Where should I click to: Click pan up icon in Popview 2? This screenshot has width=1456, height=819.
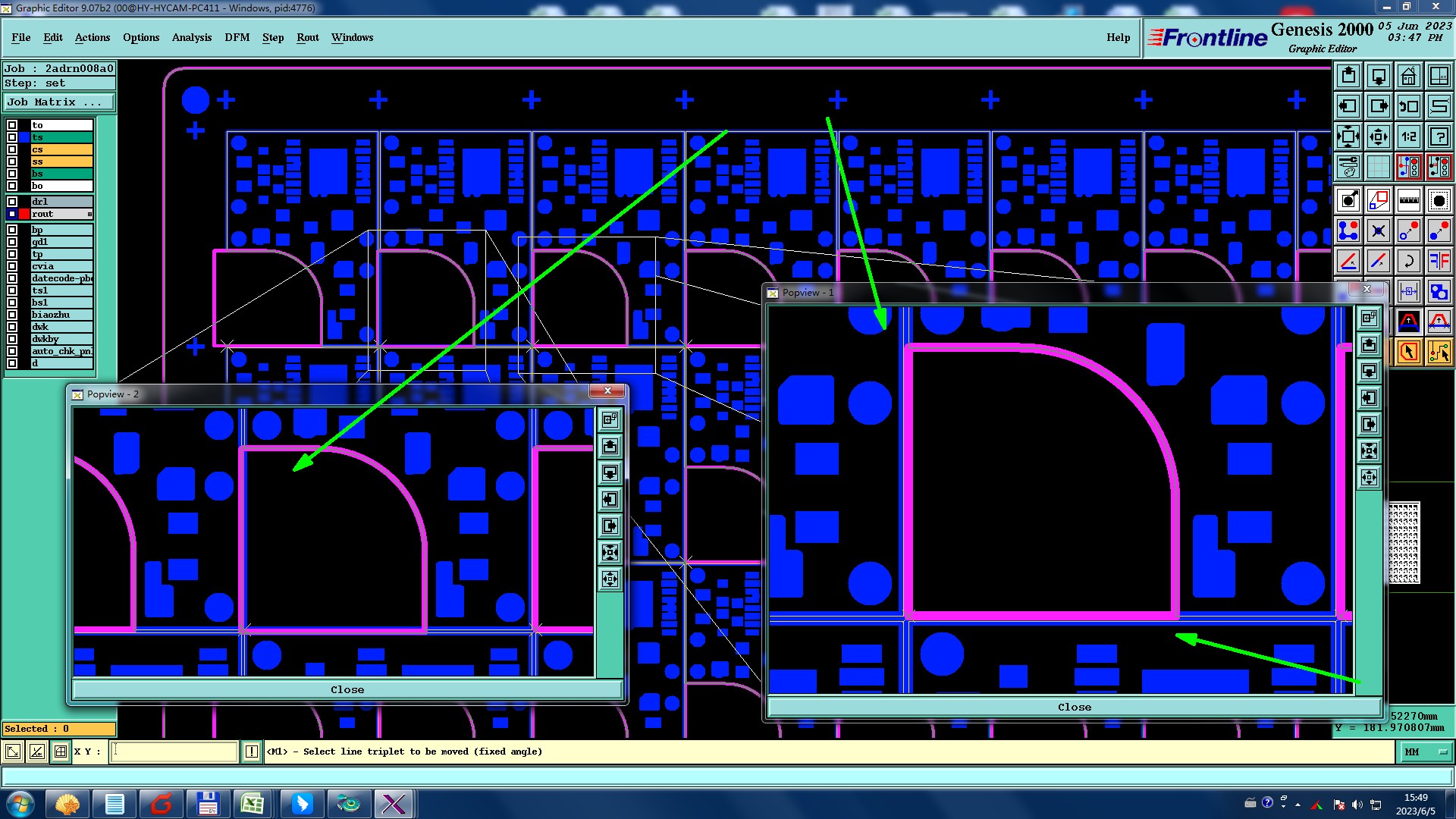pos(610,446)
